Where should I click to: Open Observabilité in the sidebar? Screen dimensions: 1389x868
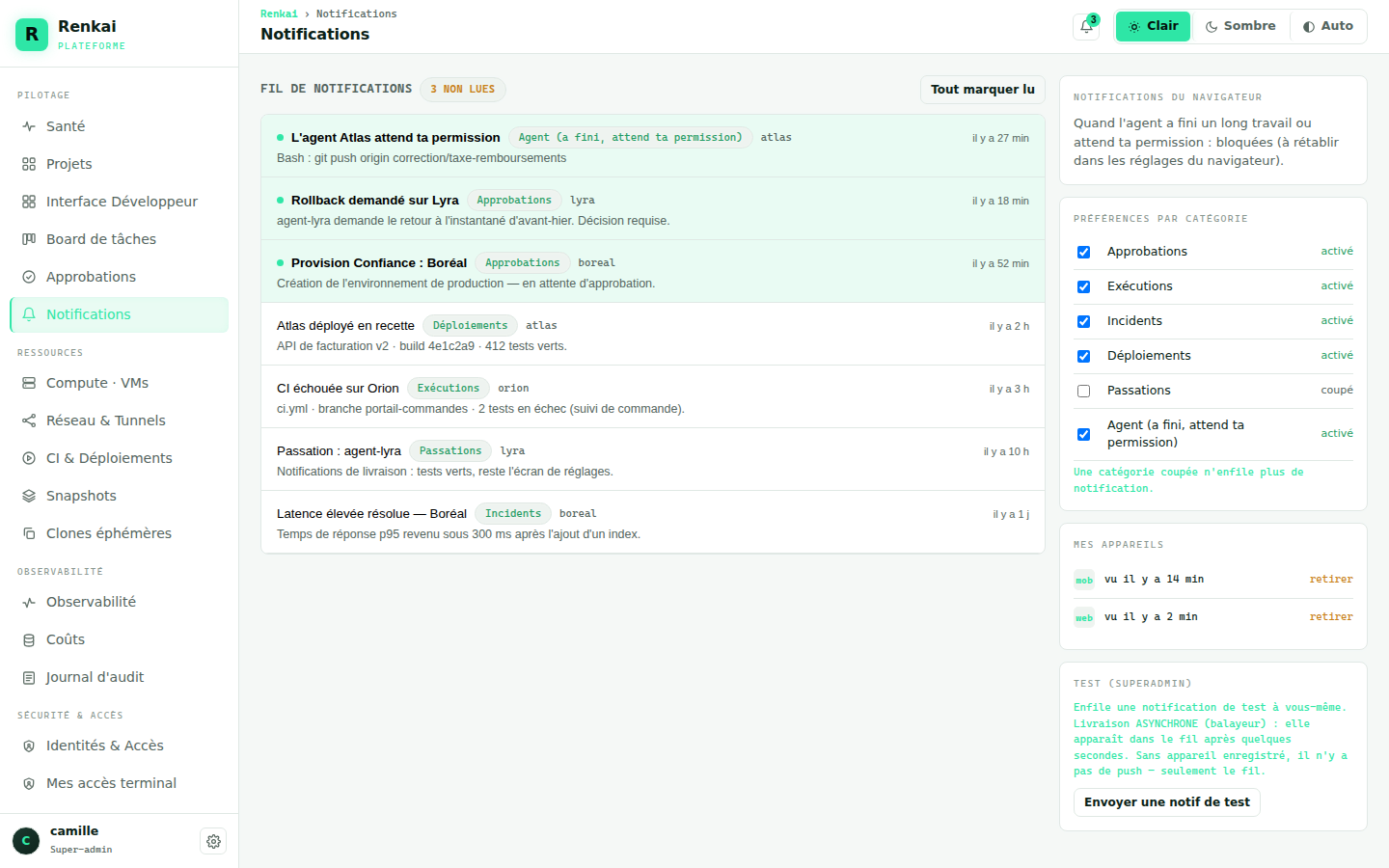[119, 602]
